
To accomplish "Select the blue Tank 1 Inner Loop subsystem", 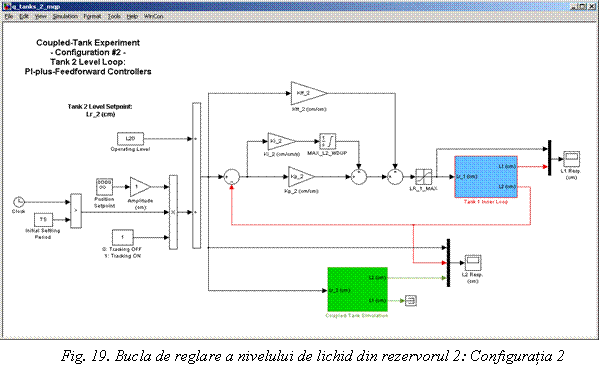I will 486,177.
